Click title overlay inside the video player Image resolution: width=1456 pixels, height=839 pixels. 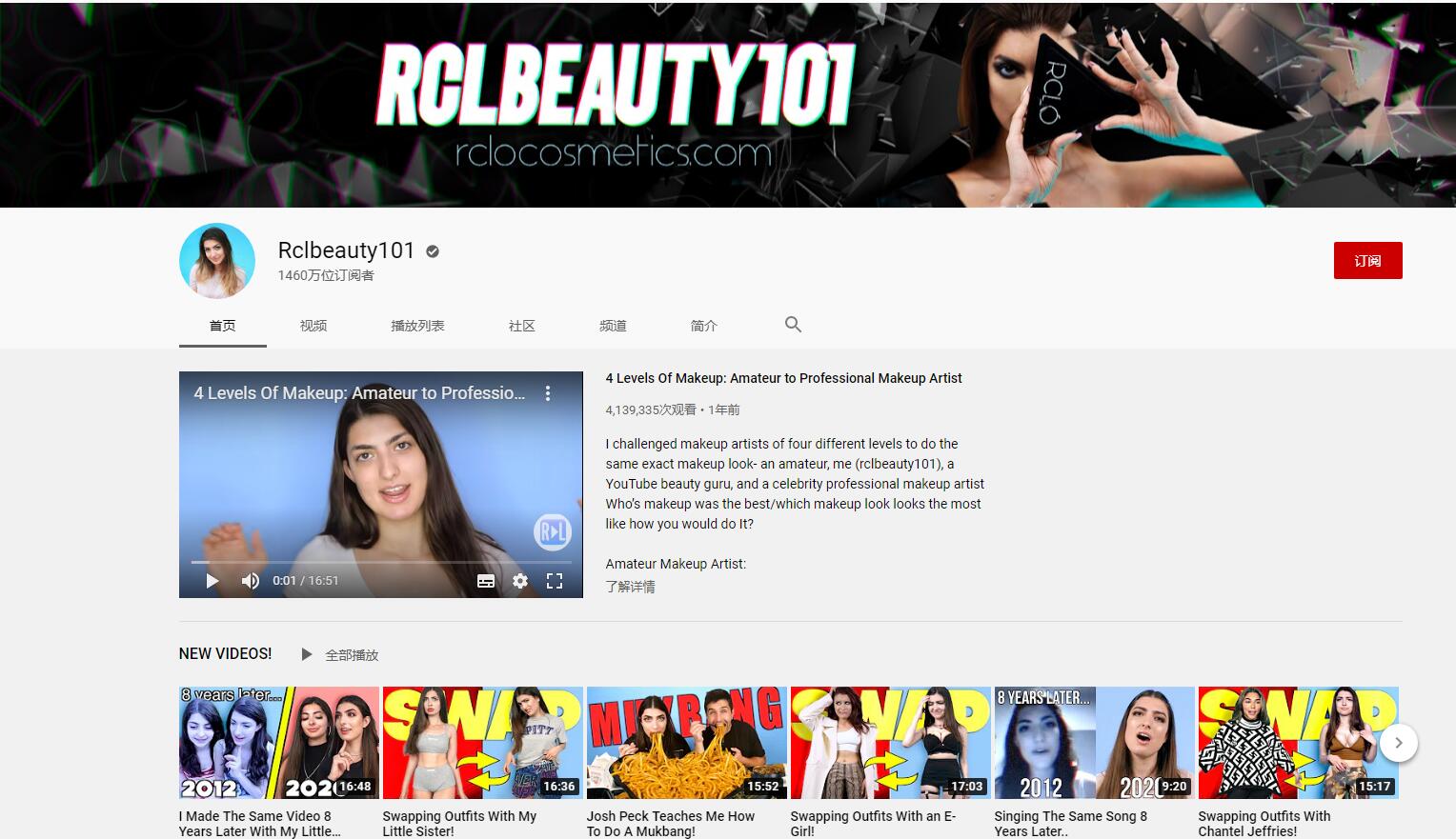click(x=359, y=393)
